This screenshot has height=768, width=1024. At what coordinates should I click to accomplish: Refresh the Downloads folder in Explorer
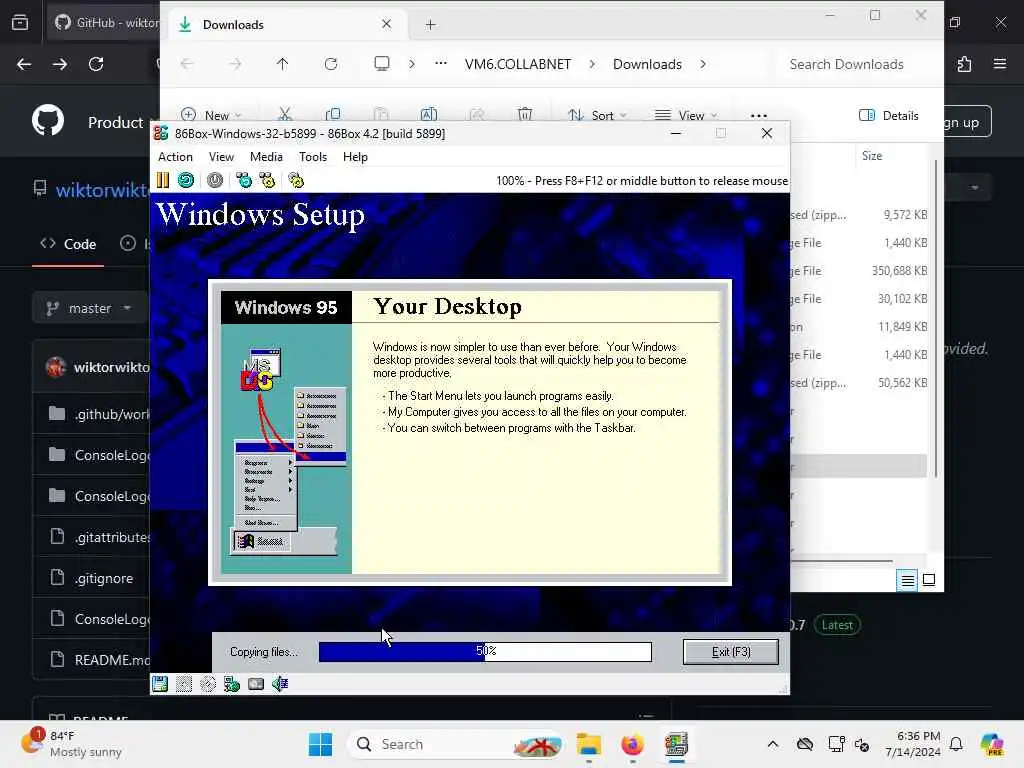(x=331, y=64)
